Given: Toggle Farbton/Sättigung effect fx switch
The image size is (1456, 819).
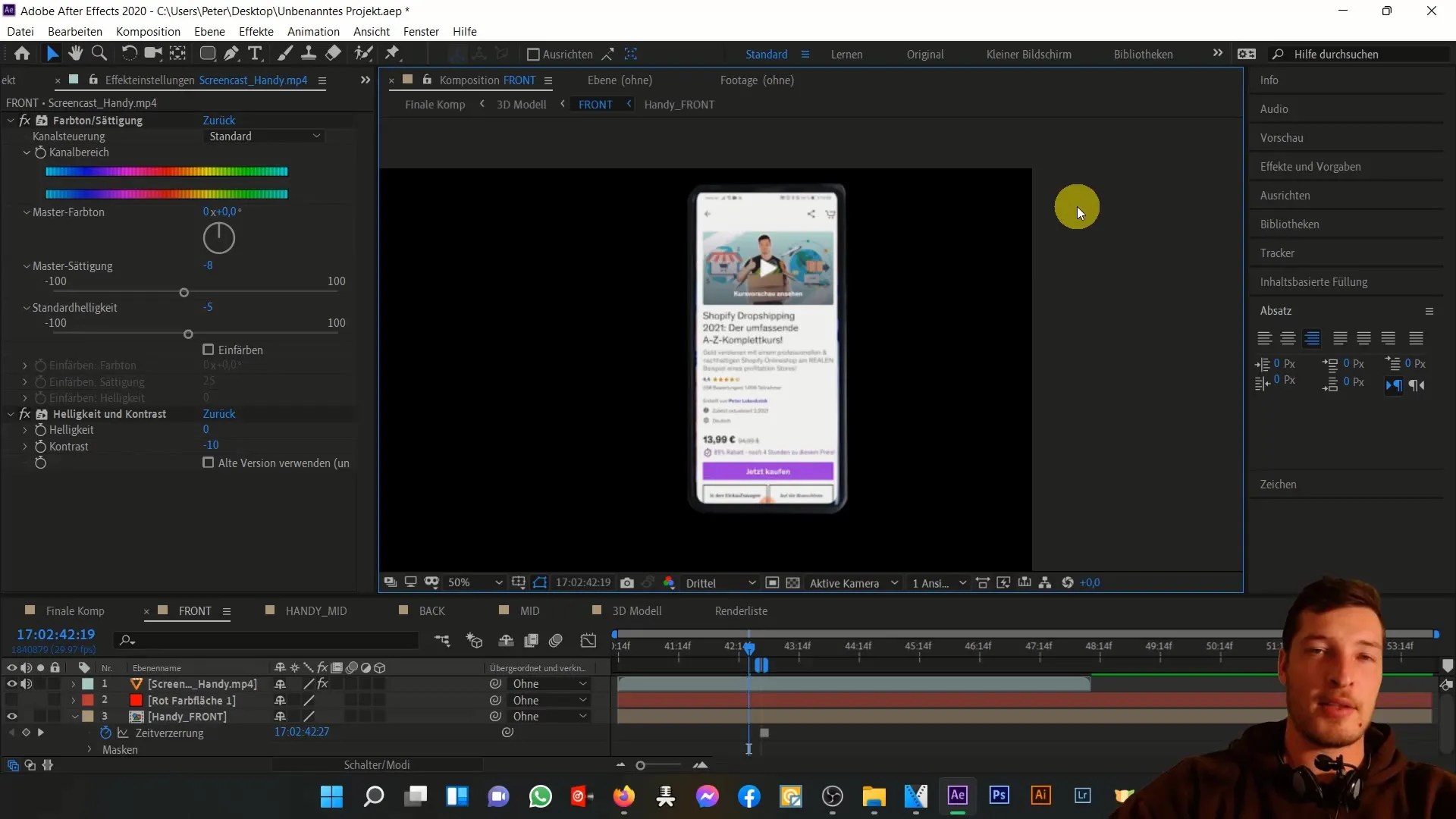Looking at the screenshot, I should (25, 121).
